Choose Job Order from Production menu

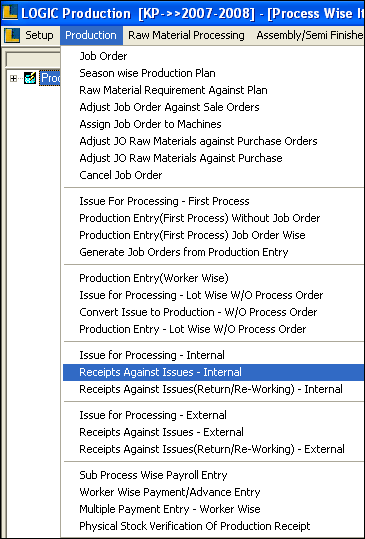coord(103,56)
